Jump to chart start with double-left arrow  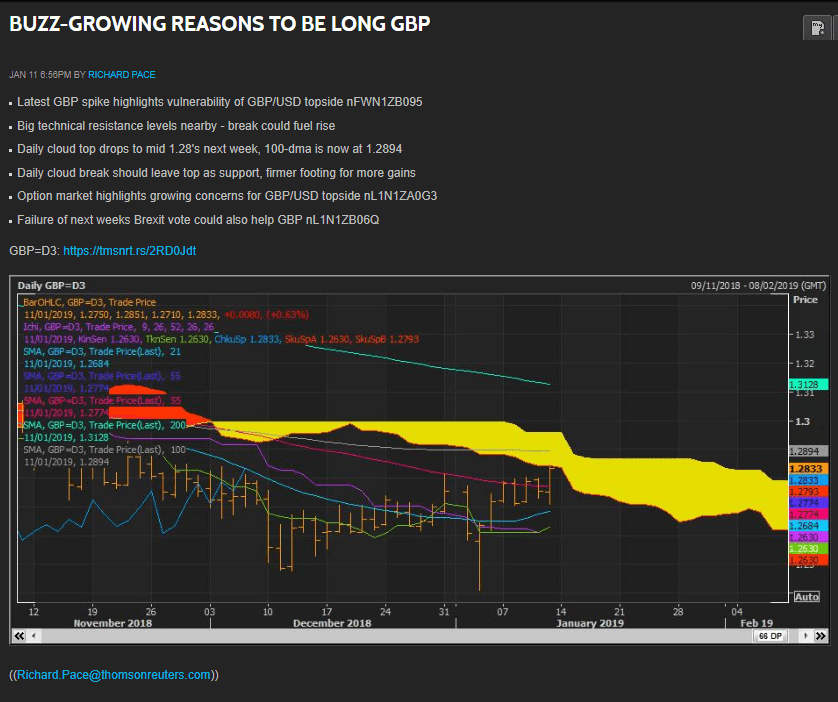[19, 636]
